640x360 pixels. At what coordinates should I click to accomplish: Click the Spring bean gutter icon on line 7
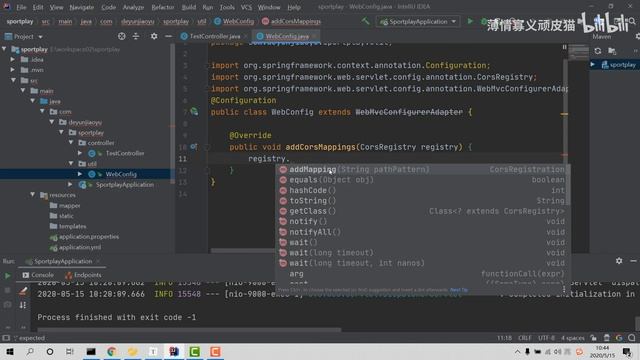point(194,111)
